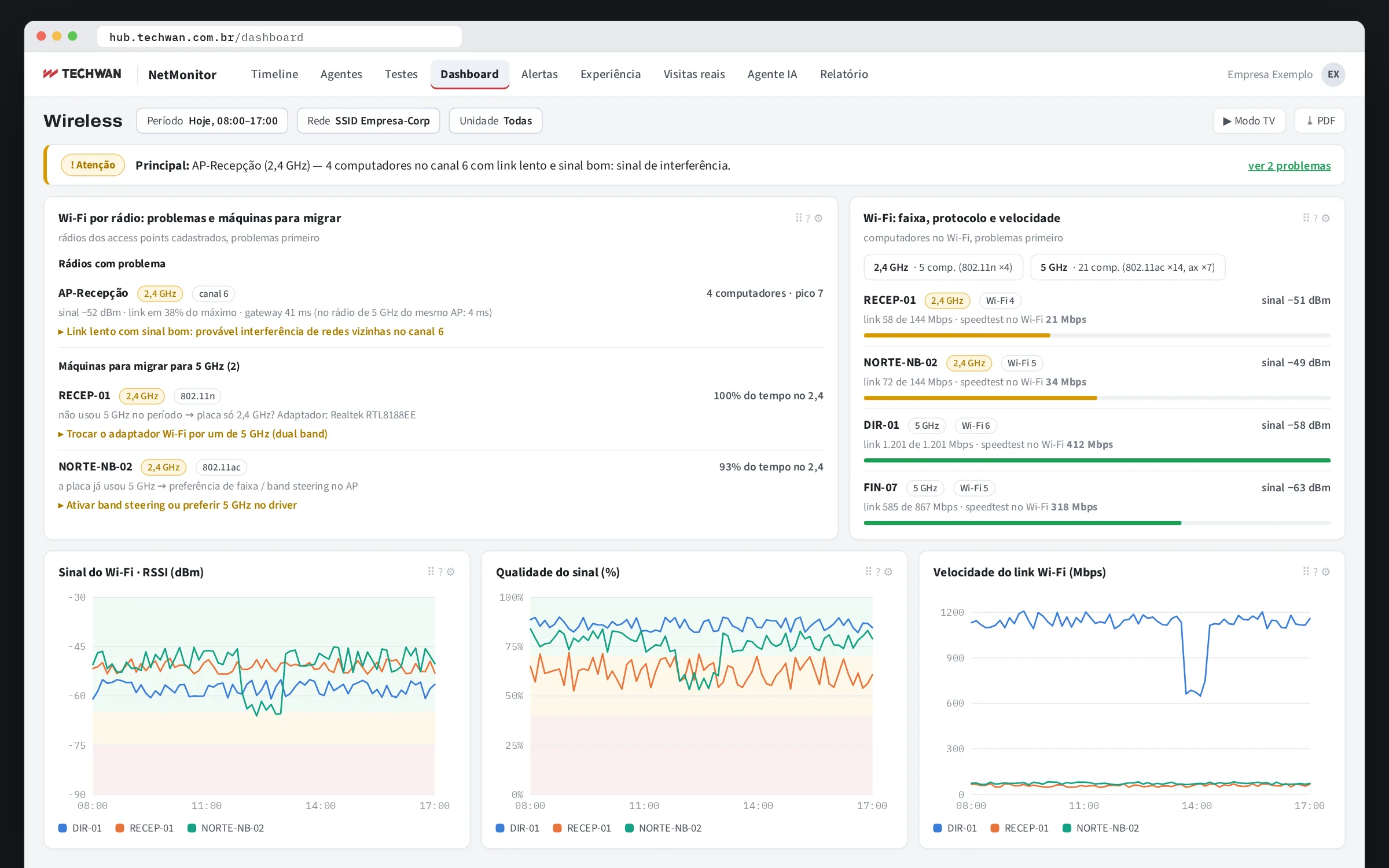1389x868 pixels.
Task: Click drag handle of faixa, protocolo e velocidade card
Action: click(x=1306, y=218)
